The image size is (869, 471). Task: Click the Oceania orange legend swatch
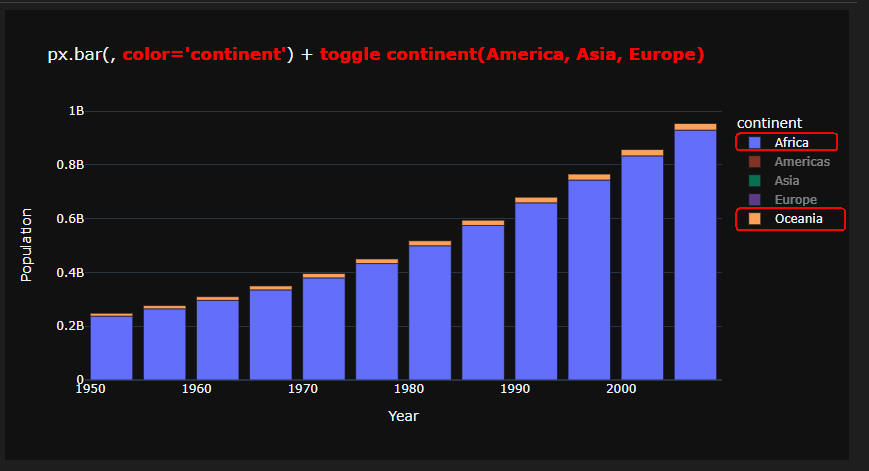[x=754, y=219]
